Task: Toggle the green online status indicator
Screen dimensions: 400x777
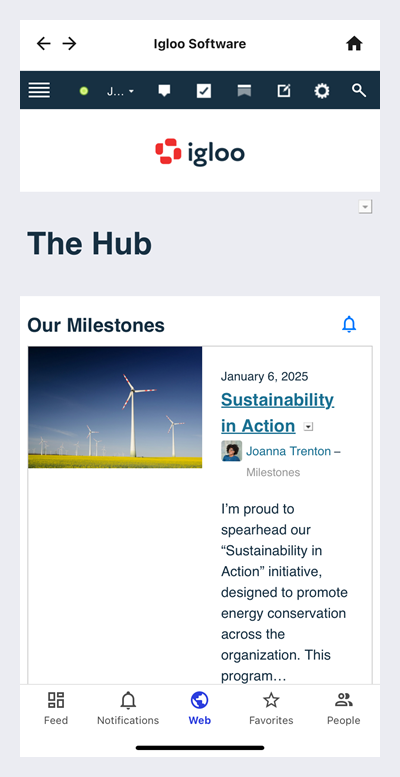Action: (x=84, y=91)
